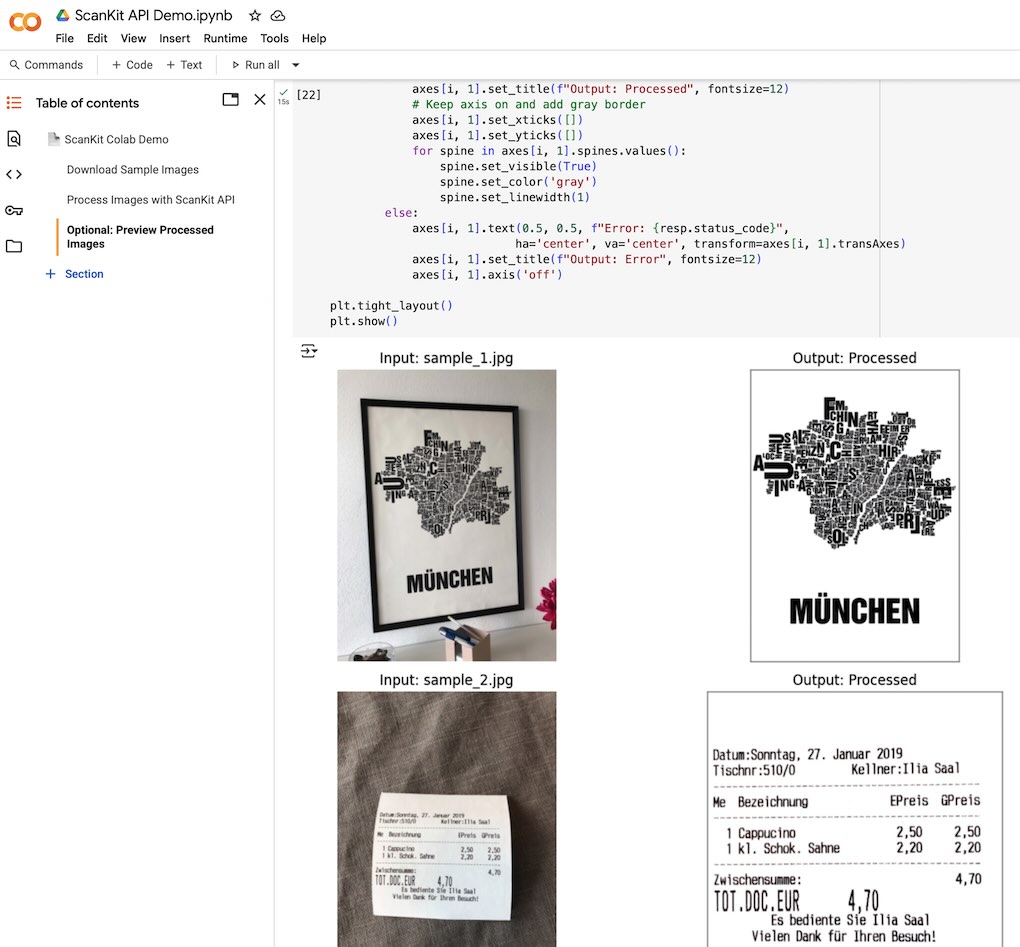Click the Colab logo
Image resolution: width=1020 pixels, height=947 pixels.
[23, 21]
